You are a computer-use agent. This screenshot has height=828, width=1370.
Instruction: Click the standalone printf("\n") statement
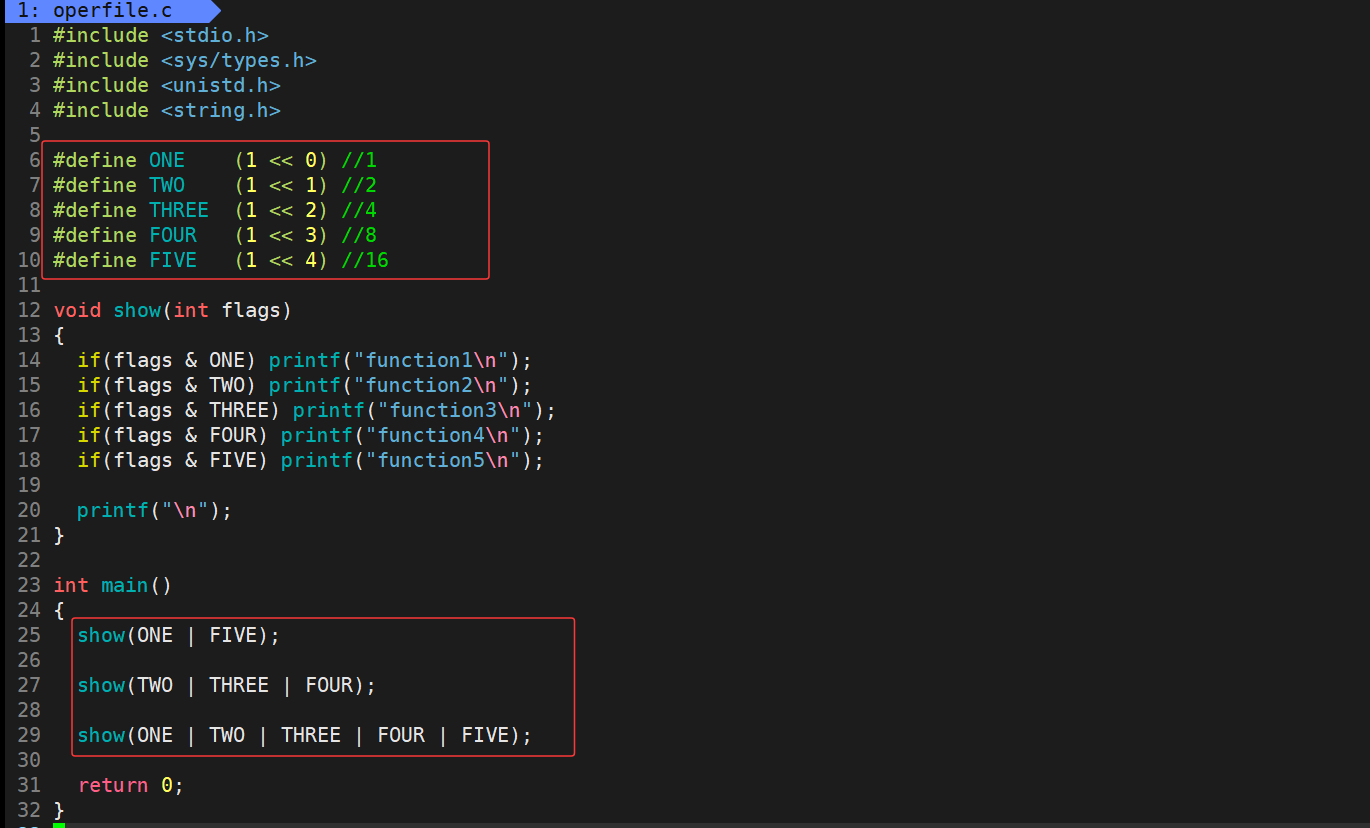(154, 511)
